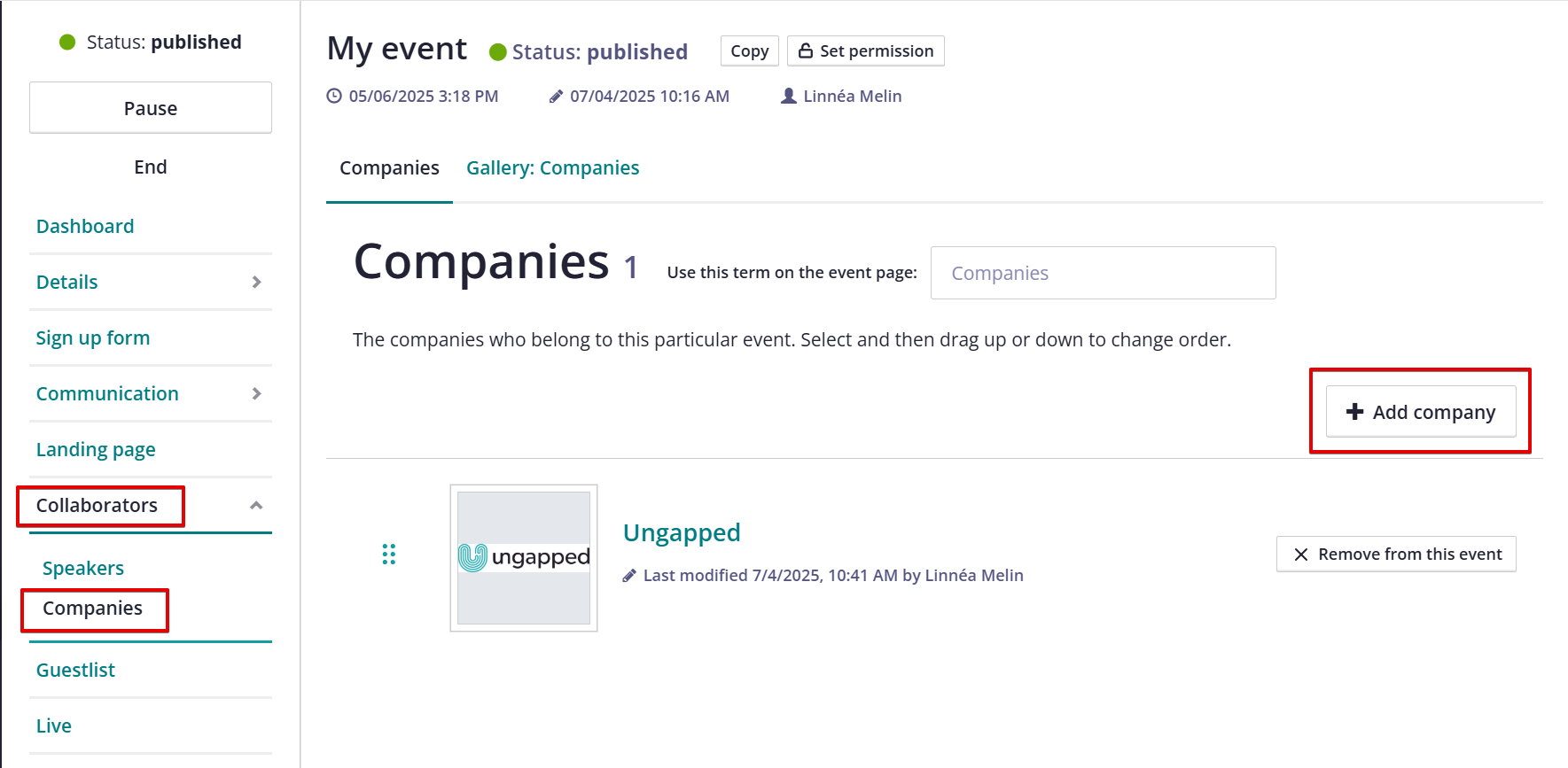Click End to end the event
Screen dimensions: 1568x768
click(x=151, y=167)
